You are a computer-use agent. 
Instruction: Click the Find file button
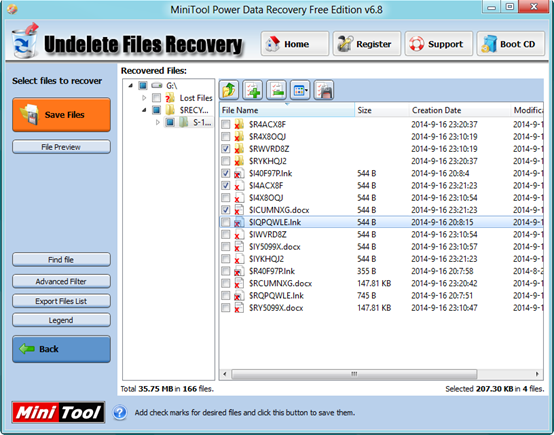(x=61, y=260)
